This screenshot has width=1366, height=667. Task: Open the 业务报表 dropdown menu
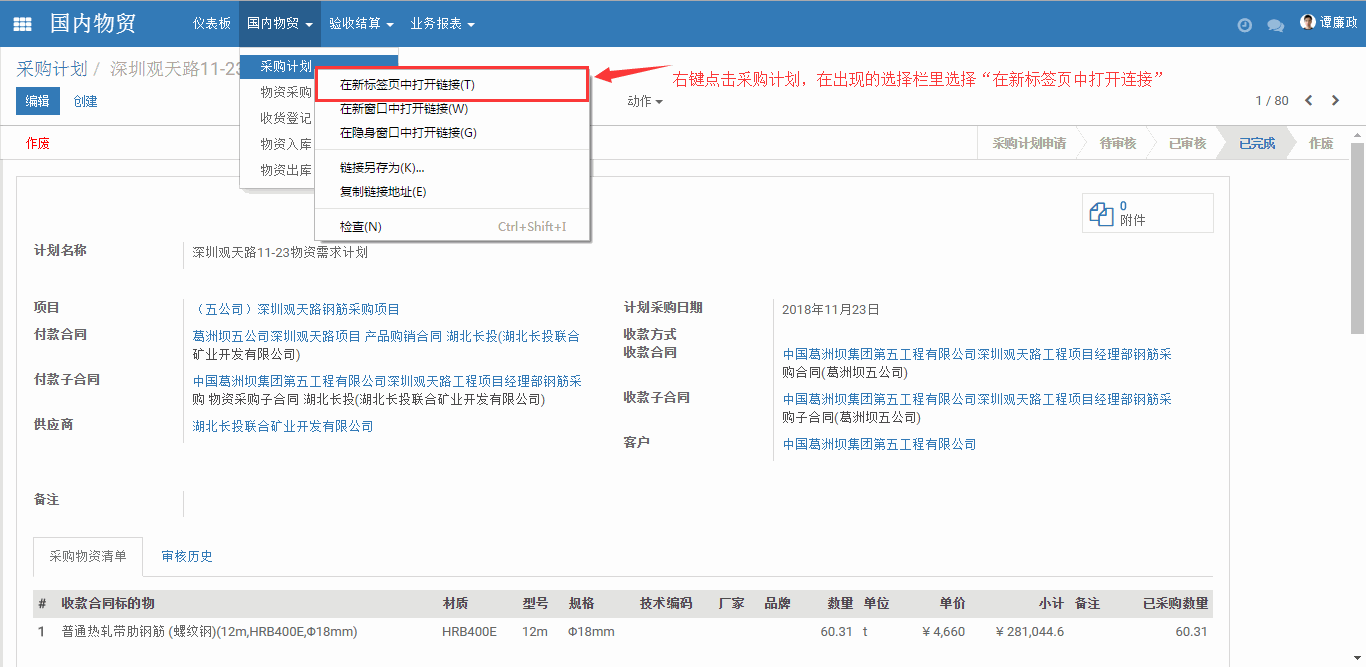(442, 23)
